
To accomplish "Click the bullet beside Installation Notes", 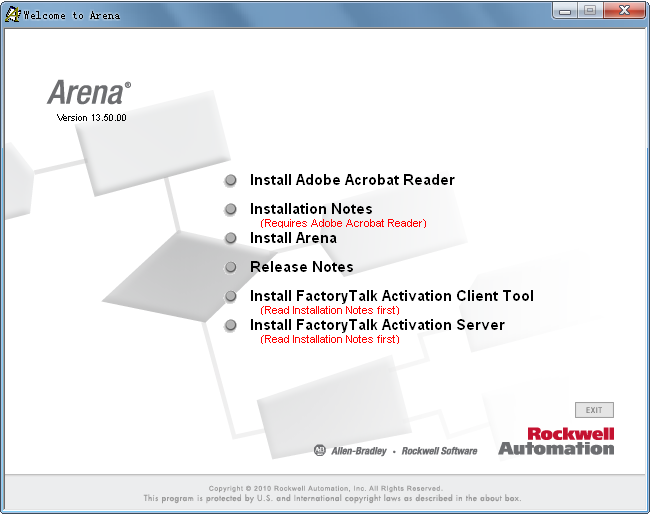I will (x=230, y=209).
